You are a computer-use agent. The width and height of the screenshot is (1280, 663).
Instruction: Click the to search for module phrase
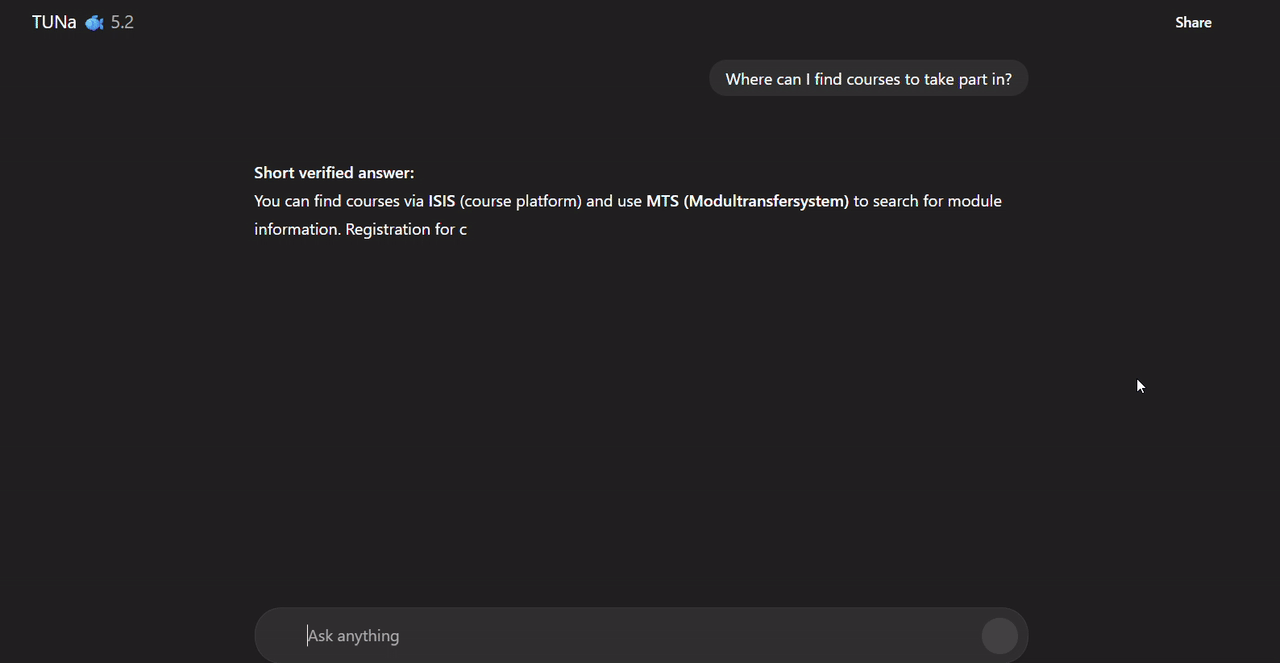click(x=927, y=201)
